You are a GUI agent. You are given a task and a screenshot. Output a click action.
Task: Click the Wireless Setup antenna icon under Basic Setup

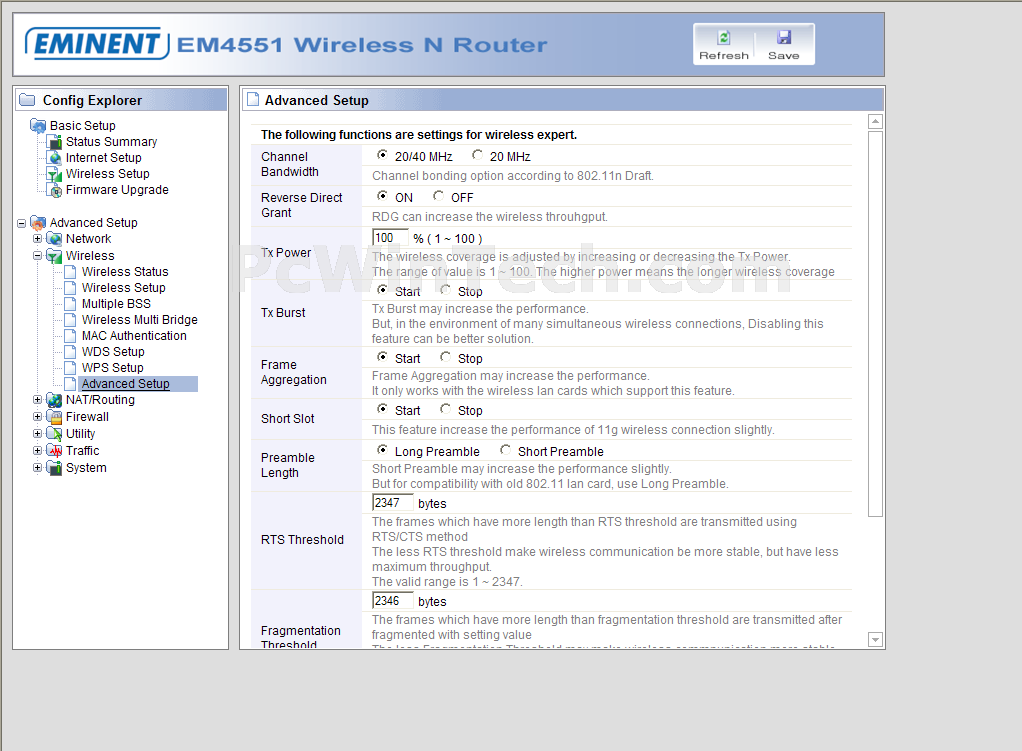[x=55, y=174]
